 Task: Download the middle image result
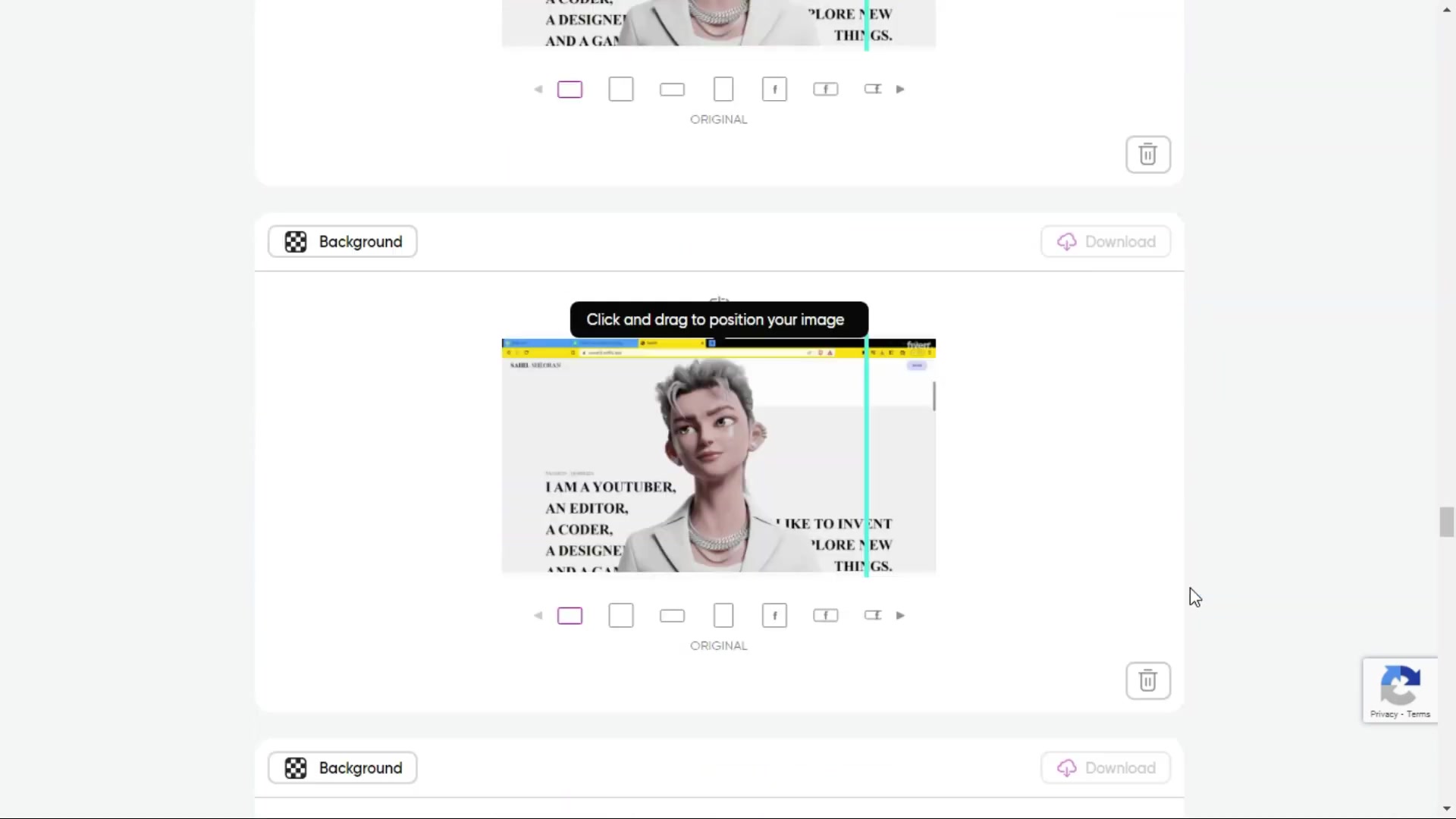click(x=1106, y=242)
